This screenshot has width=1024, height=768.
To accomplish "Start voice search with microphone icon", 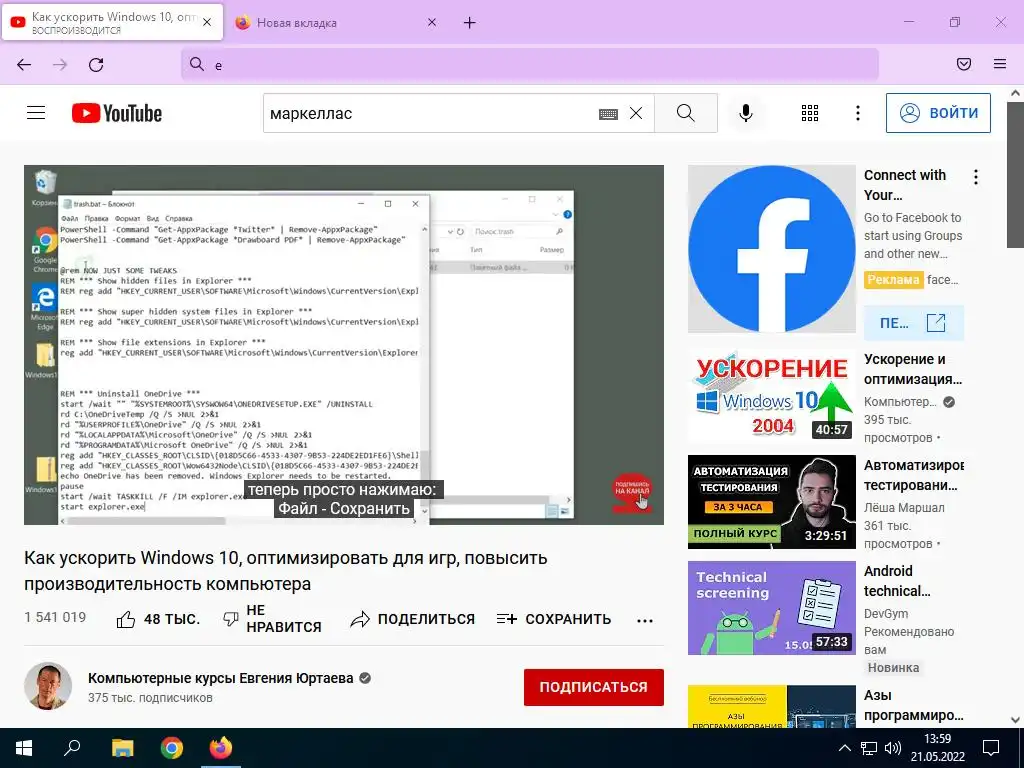I will coord(746,113).
